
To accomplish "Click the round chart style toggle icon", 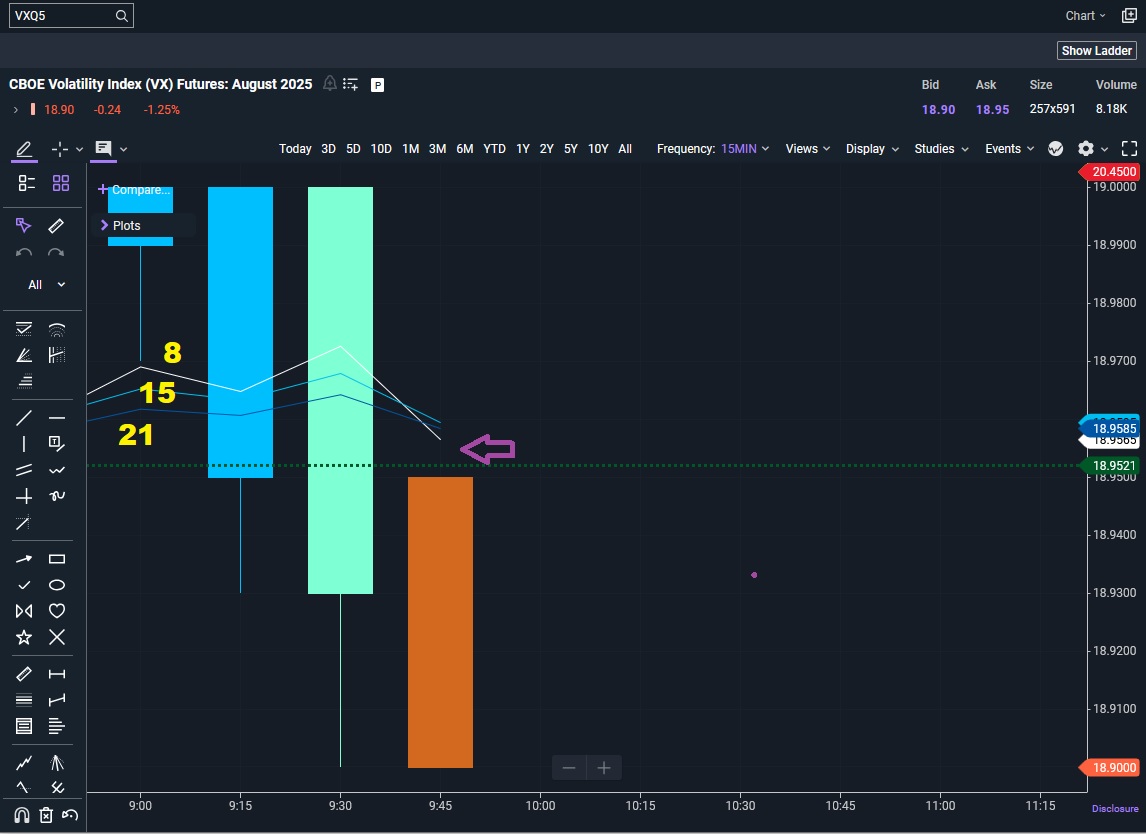I will pos(1055,148).
